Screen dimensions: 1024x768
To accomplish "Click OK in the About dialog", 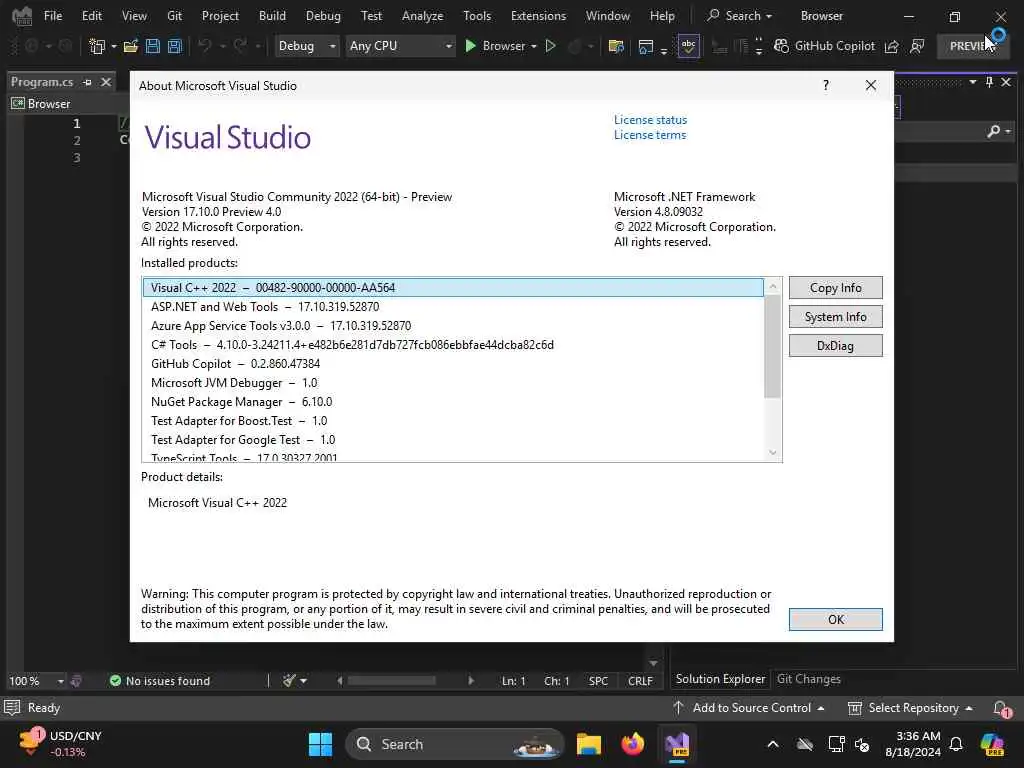I will point(835,619).
